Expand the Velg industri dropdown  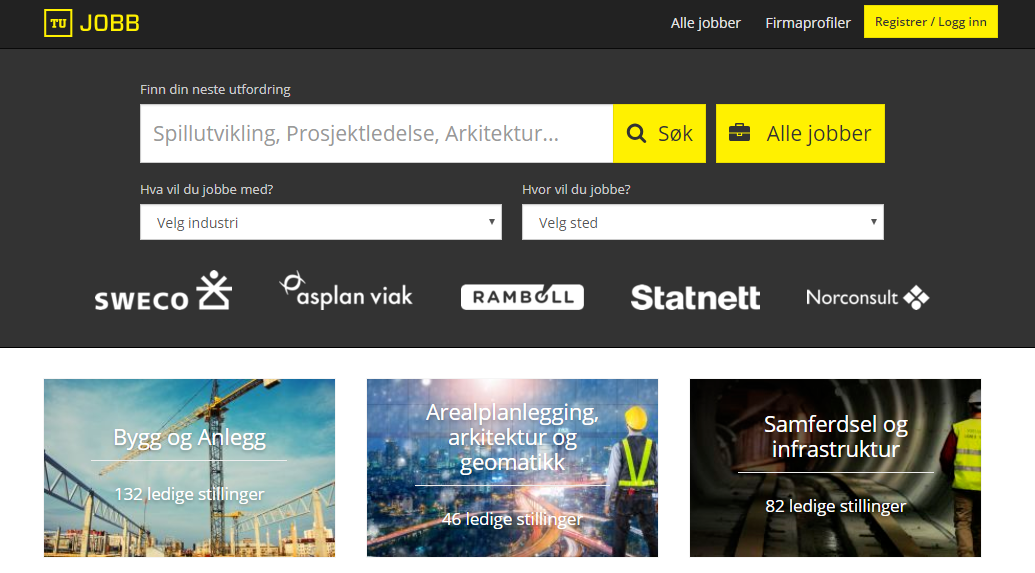click(321, 222)
